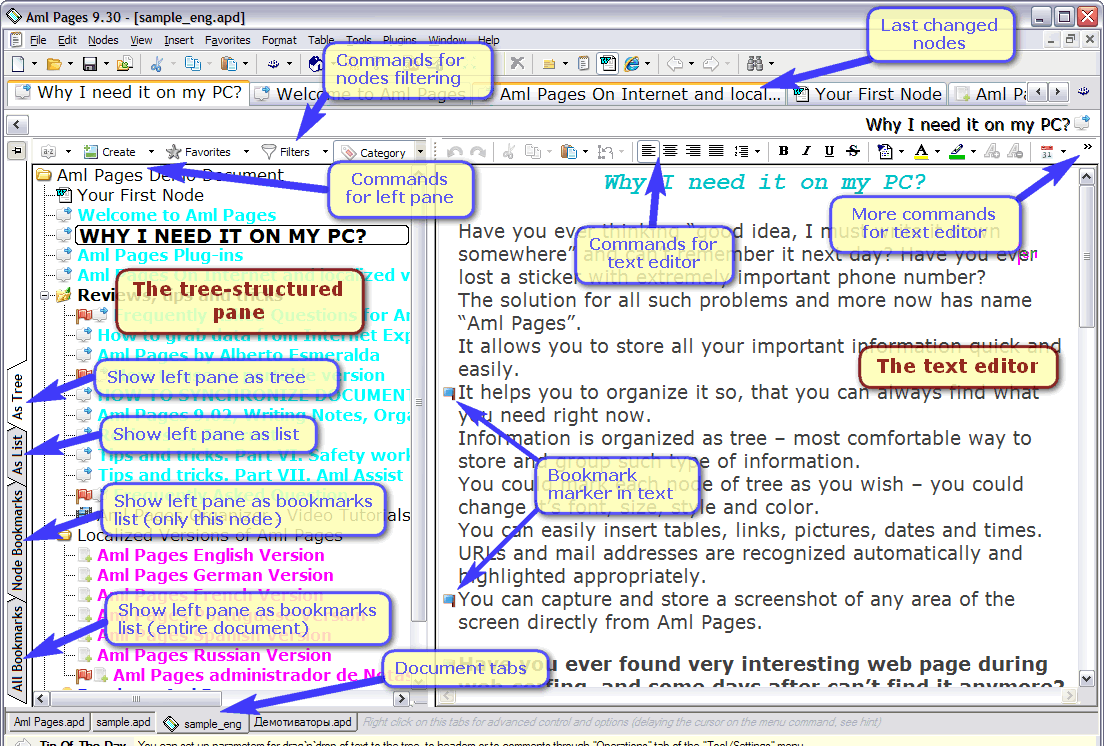This screenshot has width=1104, height=746.
Task: Click the Bold formatting button
Action: tap(783, 152)
